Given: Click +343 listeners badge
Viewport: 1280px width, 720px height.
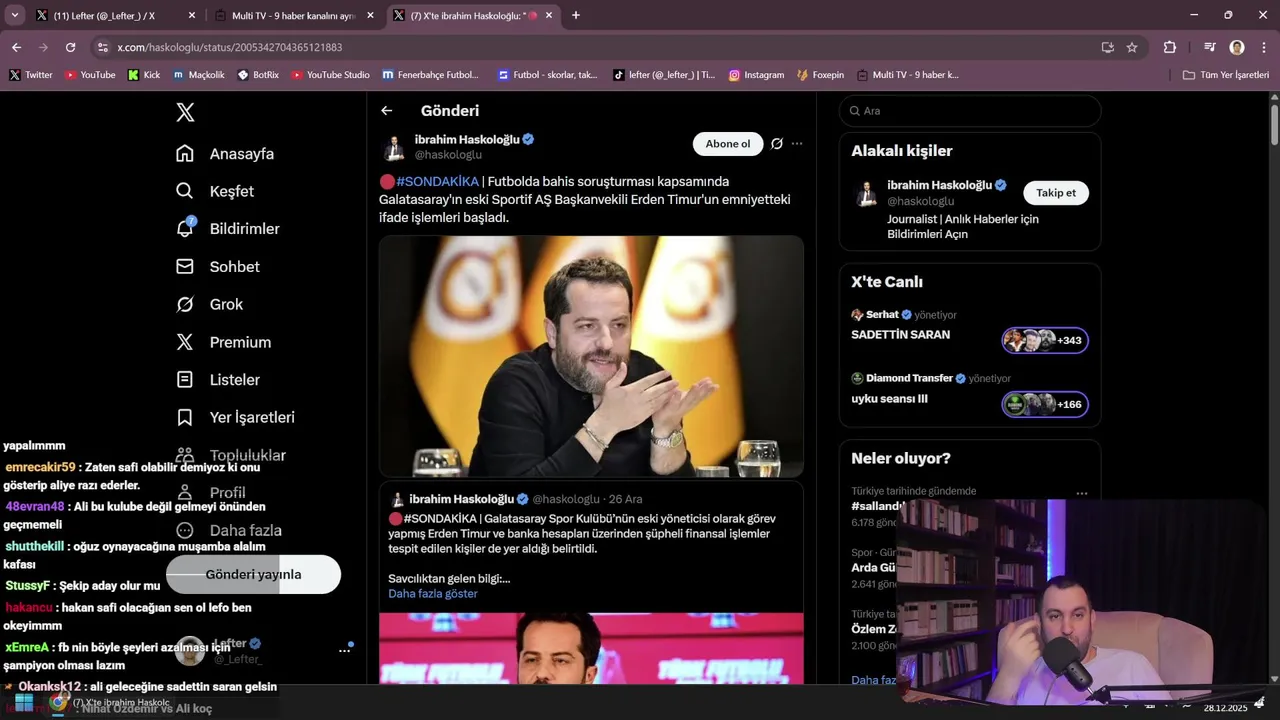Looking at the screenshot, I should click(x=1045, y=341).
